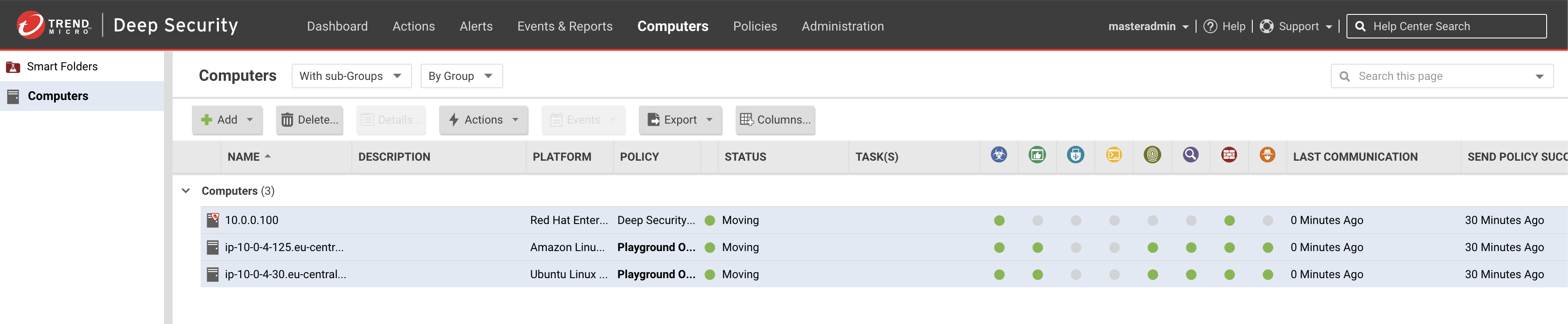Select the Computers tab in top navigation

673,26
